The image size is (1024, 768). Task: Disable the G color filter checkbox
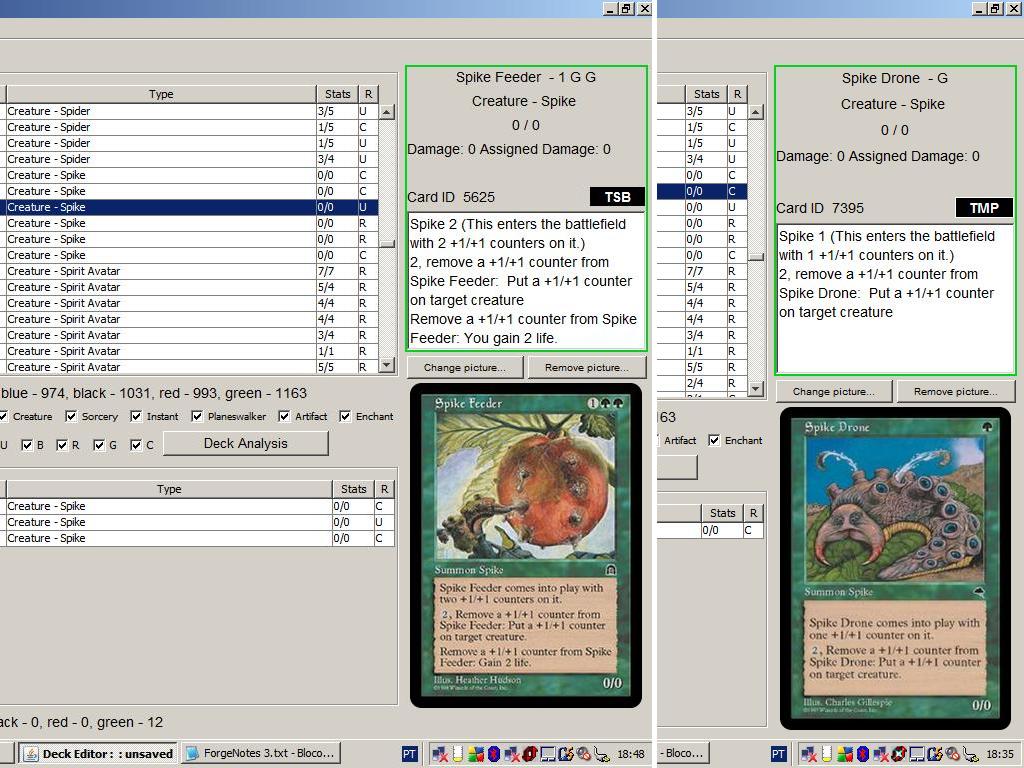tap(99, 445)
